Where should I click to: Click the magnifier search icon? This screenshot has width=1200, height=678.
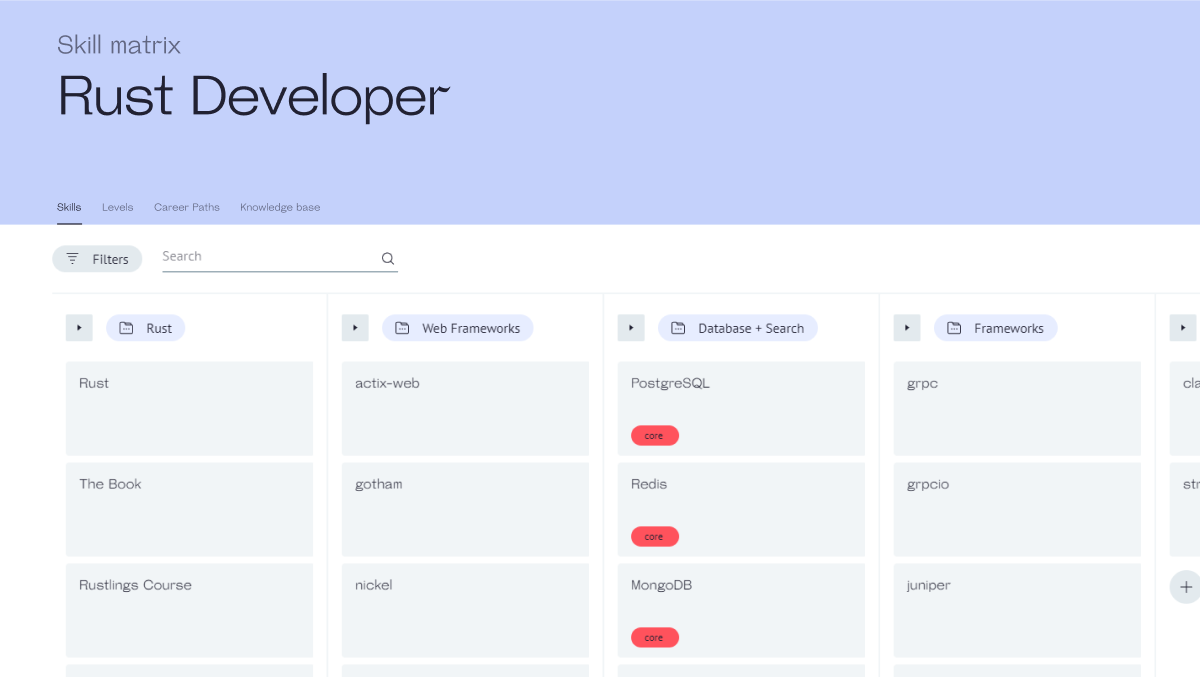pos(388,259)
